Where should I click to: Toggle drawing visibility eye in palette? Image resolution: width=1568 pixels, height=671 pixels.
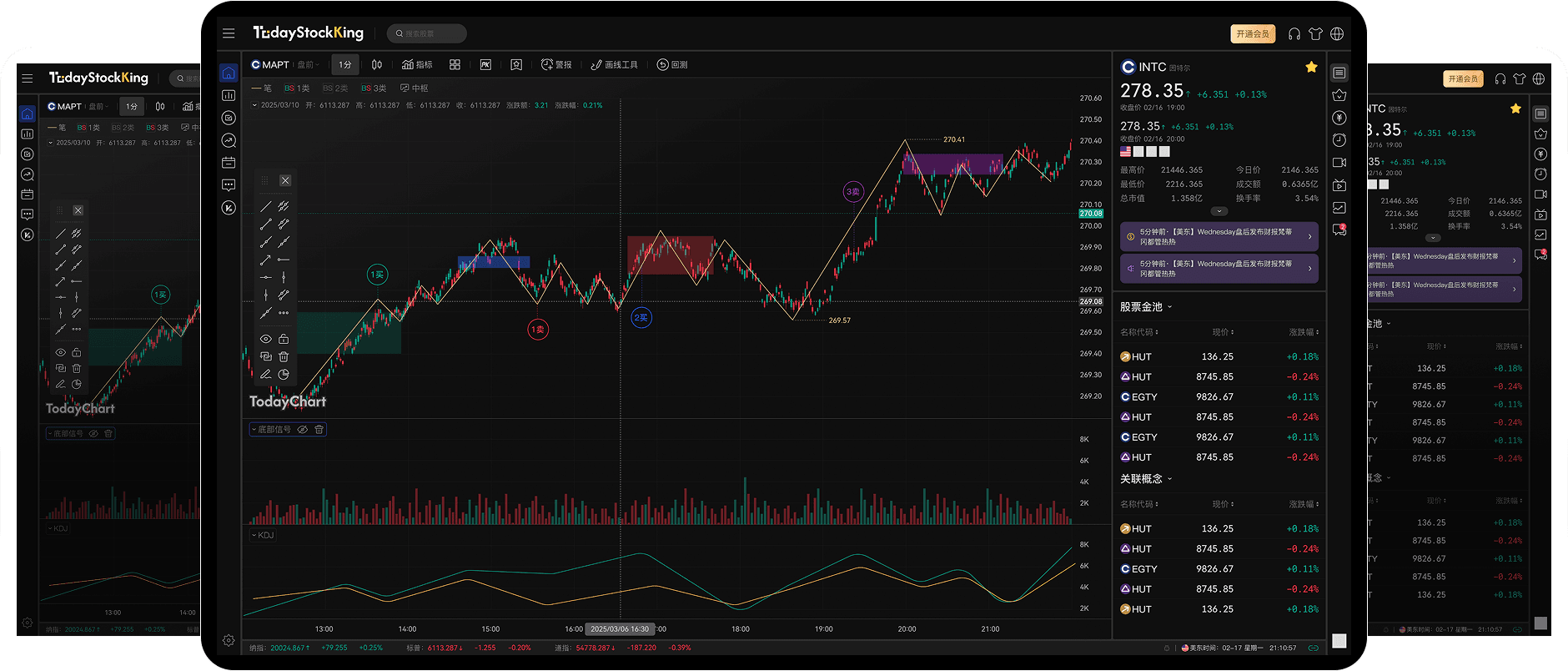point(265,339)
